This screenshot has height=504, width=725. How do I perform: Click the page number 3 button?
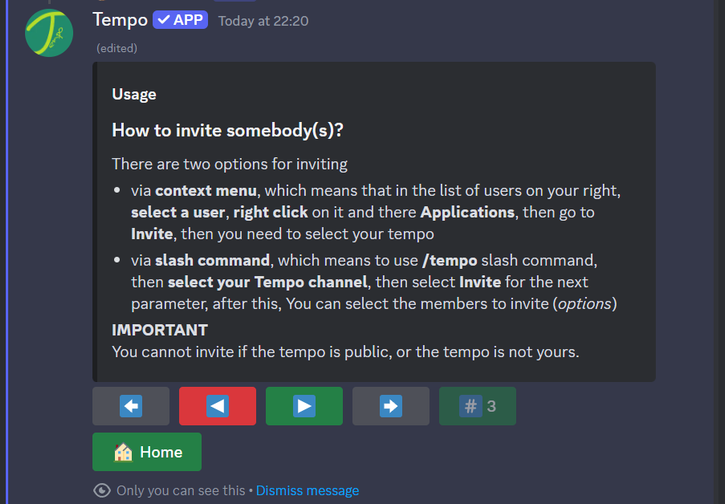point(477,406)
